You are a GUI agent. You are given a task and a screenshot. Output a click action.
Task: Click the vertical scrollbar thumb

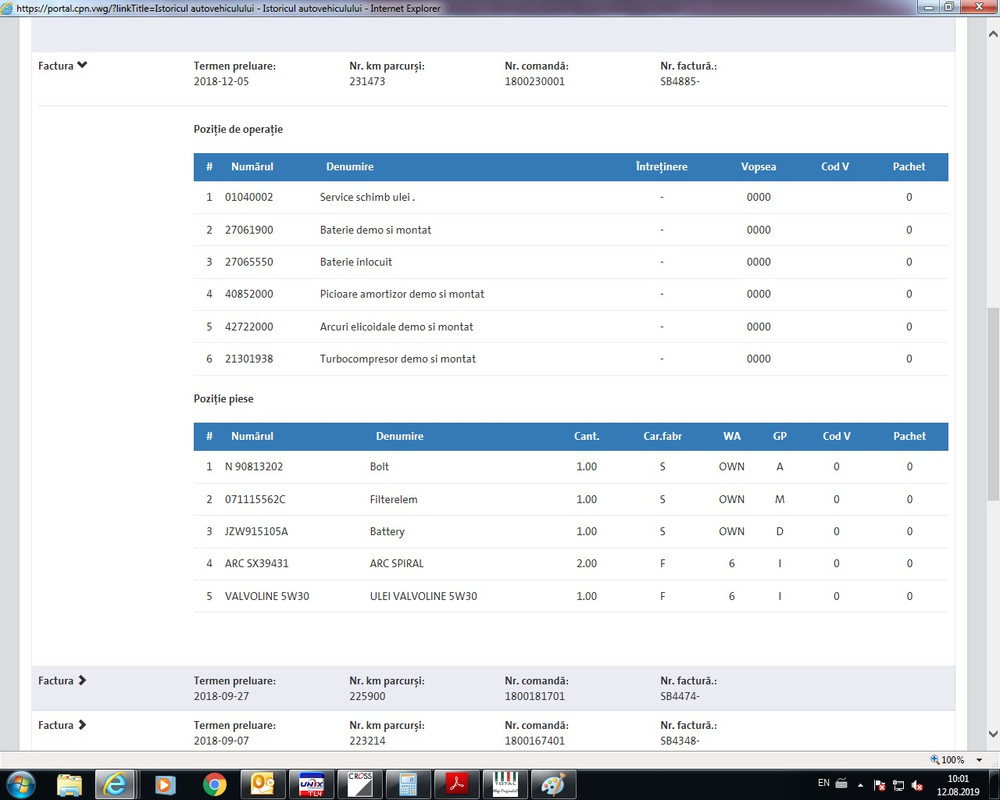tap(993, 404)
